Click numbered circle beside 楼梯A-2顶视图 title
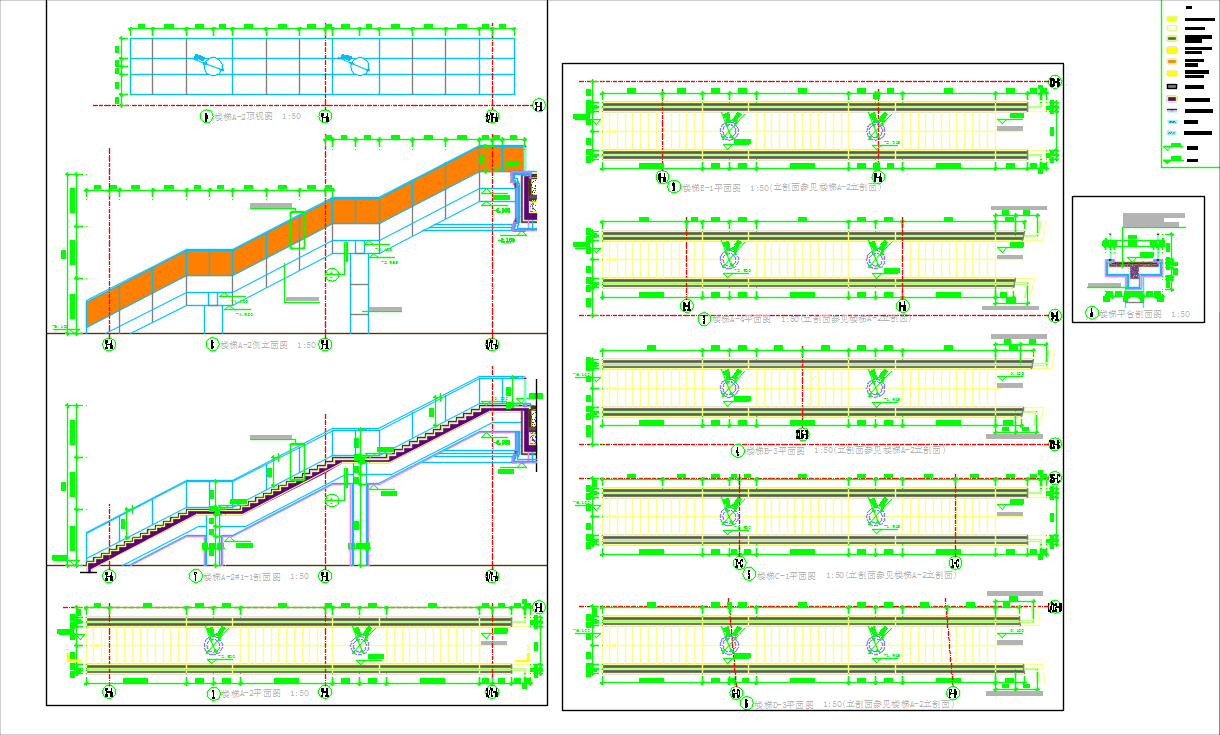This screenshot has width=1220, height=735. [x=206, y=117]
